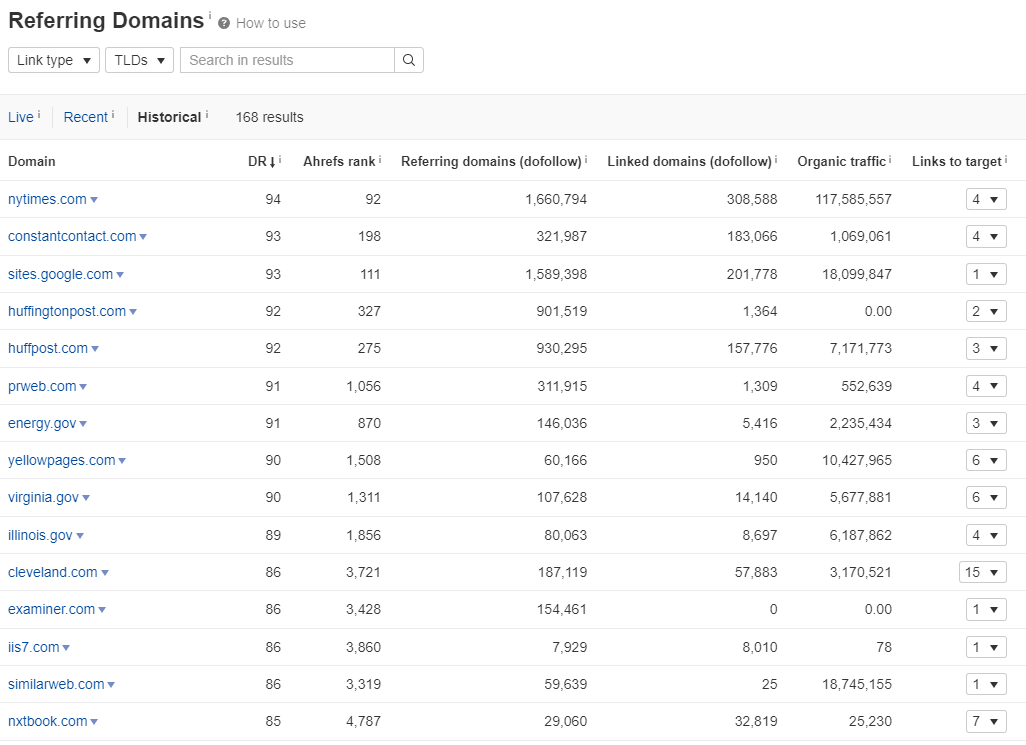Click info icon beside Referring Domains title
Screen dimensions: 1026x745
point(210,14)
